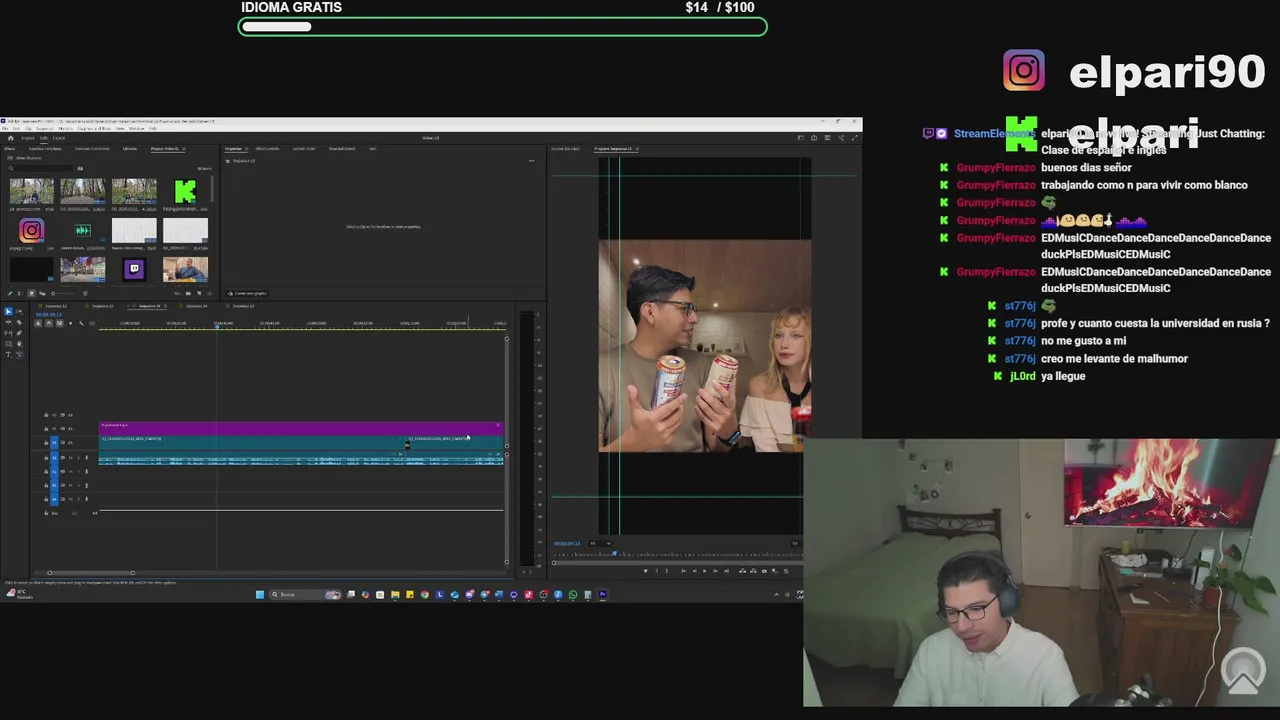Toggle the lock on video track V3
This screenshot has height=720, width=1280.
click(46, 415)
